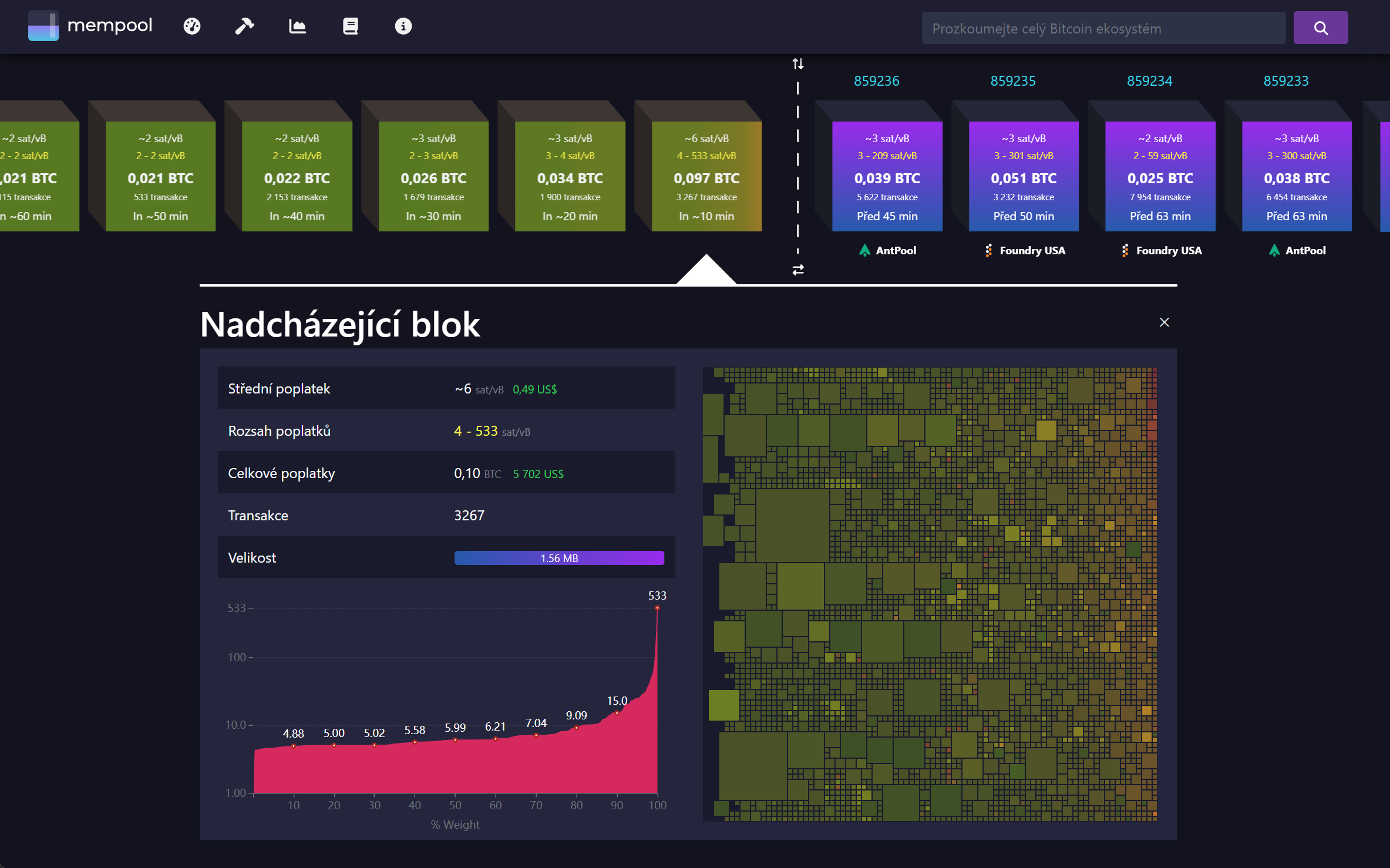Select pending block in ~10 min
The height and width of the screenshot is (868, 1390).
[706, 176]
